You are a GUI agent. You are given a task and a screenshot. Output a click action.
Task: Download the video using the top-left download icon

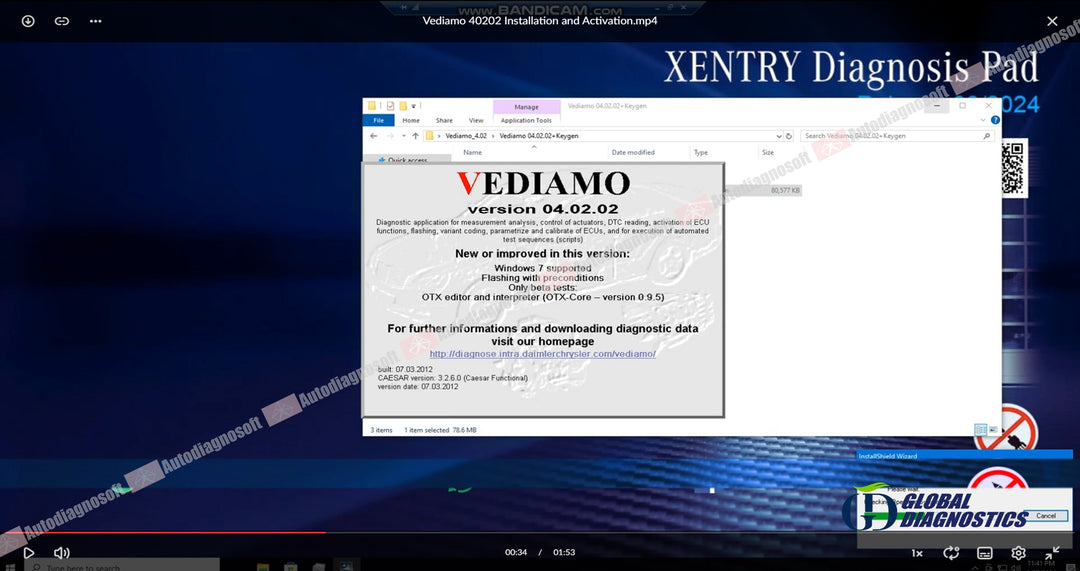28,21
